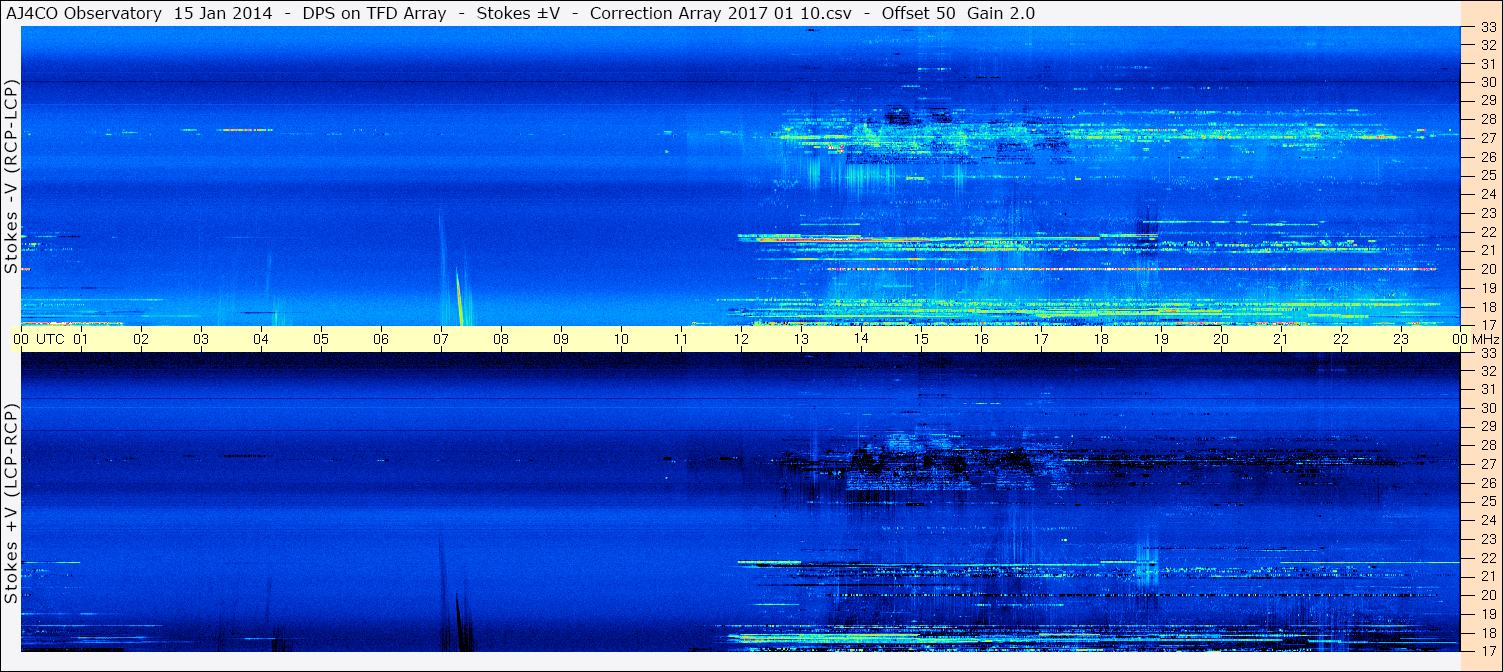Screen dimensions: 1503x672
Task: Click 24 MHz label of Stokes +V panel
Action: (x=1488, y=520)
